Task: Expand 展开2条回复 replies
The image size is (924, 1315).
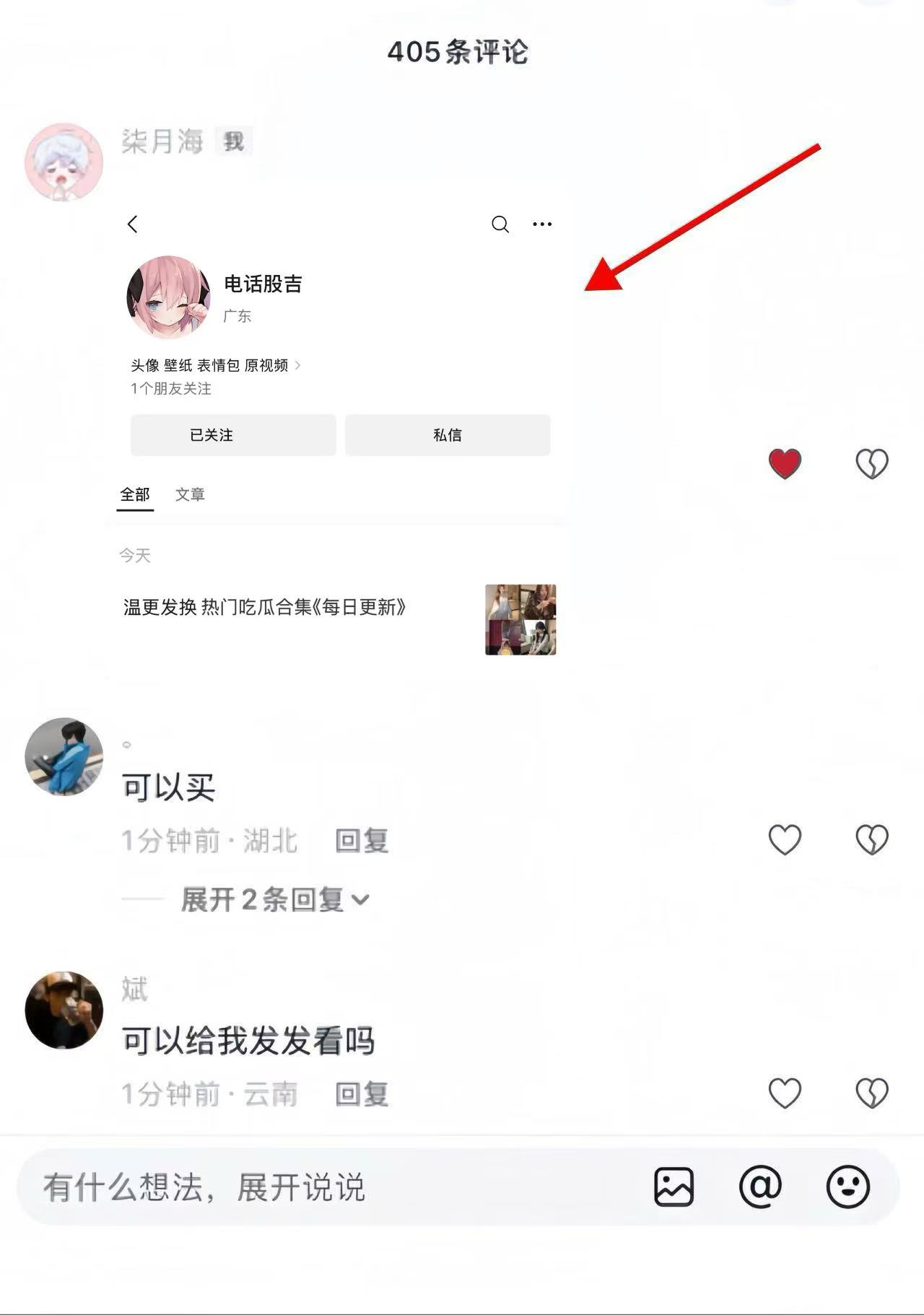Action: tap(275, 900)
